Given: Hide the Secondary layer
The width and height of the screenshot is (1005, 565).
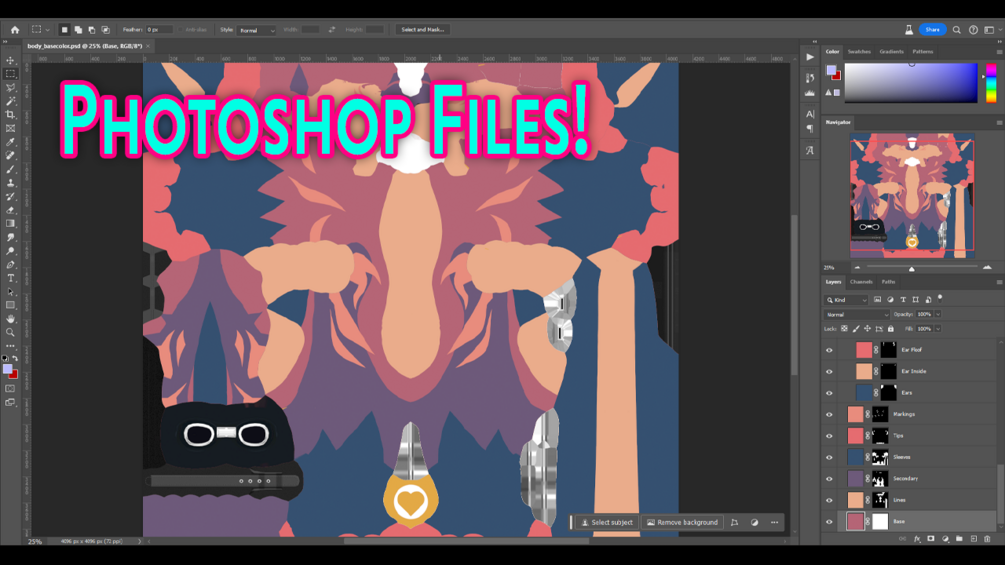Looking at the screenshot, I should click(829, 479).
